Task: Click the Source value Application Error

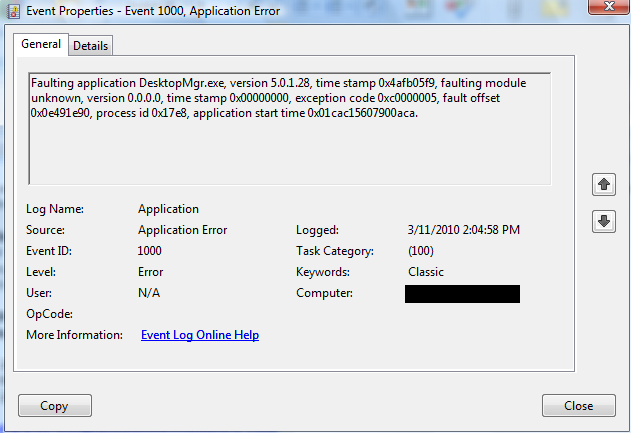Action: [182, 230]
